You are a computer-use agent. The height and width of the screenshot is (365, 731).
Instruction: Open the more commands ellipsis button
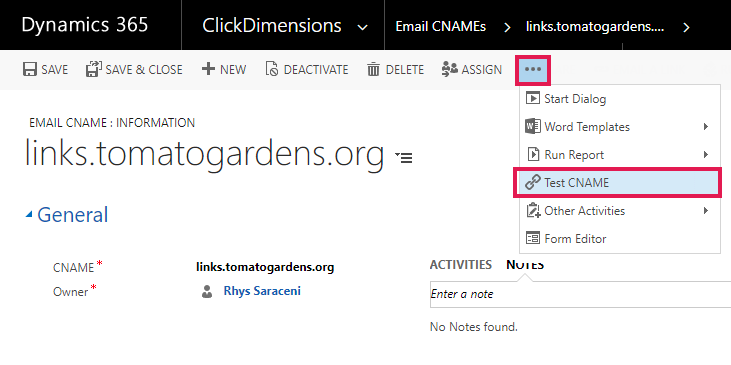[x=533, y=69]
